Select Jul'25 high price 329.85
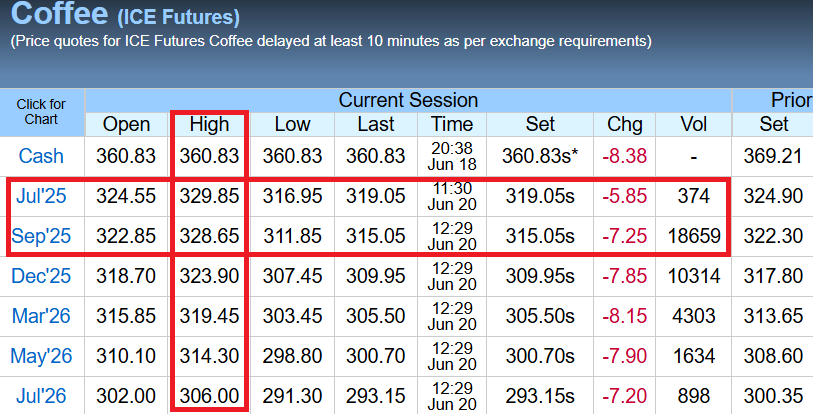The image size is (813, 414). 209,196
